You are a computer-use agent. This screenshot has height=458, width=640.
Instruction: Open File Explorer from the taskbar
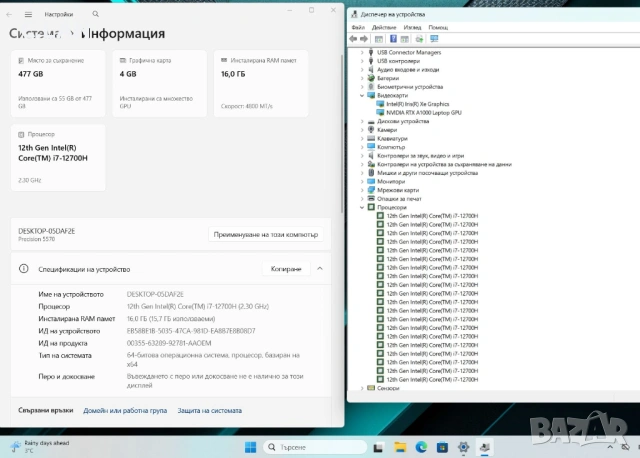[x=400, y=447]
